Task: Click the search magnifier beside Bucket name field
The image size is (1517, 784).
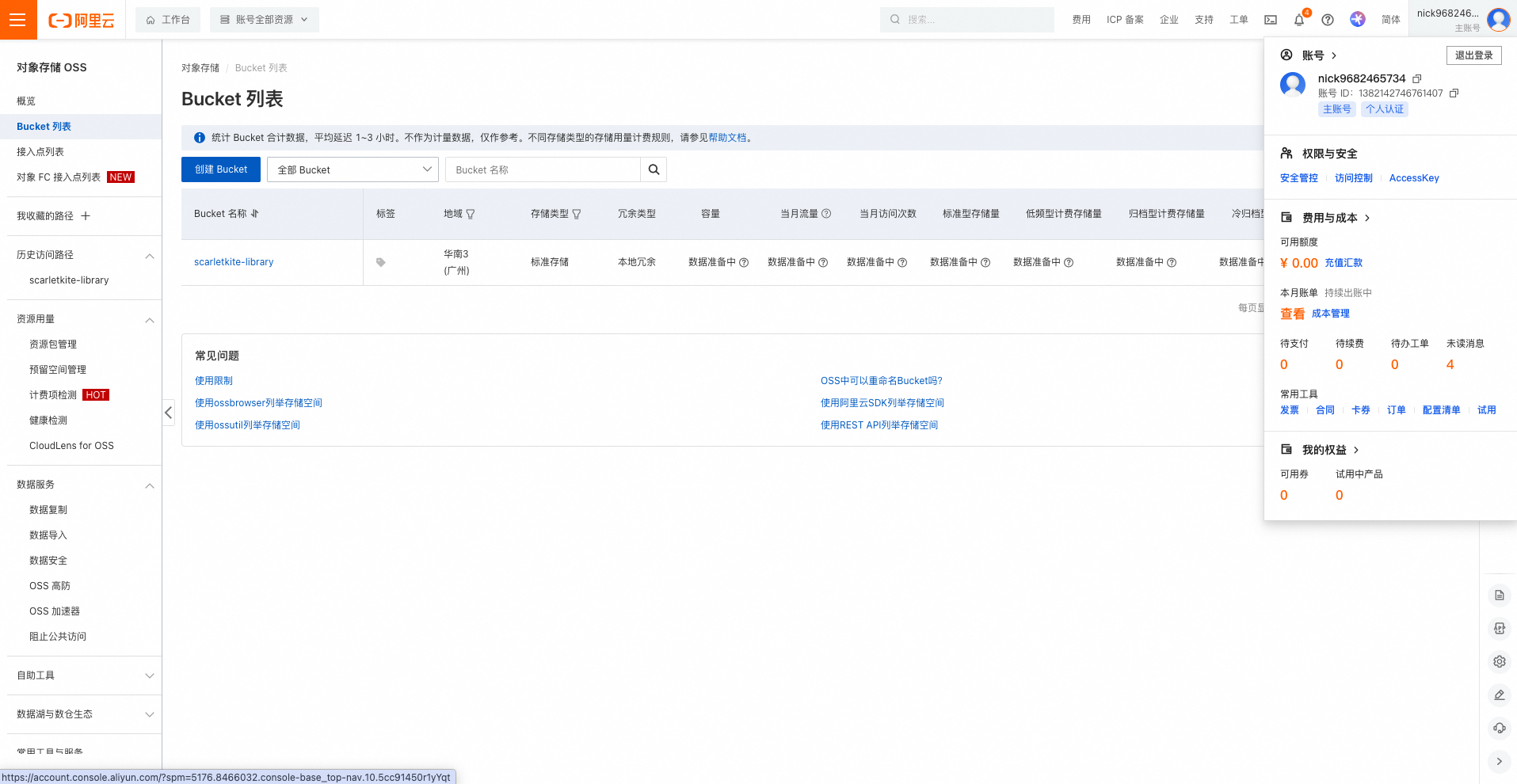Action: [654, 169]
